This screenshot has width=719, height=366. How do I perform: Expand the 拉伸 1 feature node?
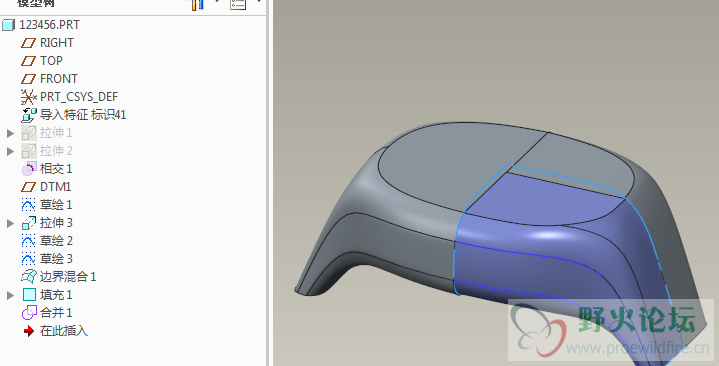(x=11, y=133)
